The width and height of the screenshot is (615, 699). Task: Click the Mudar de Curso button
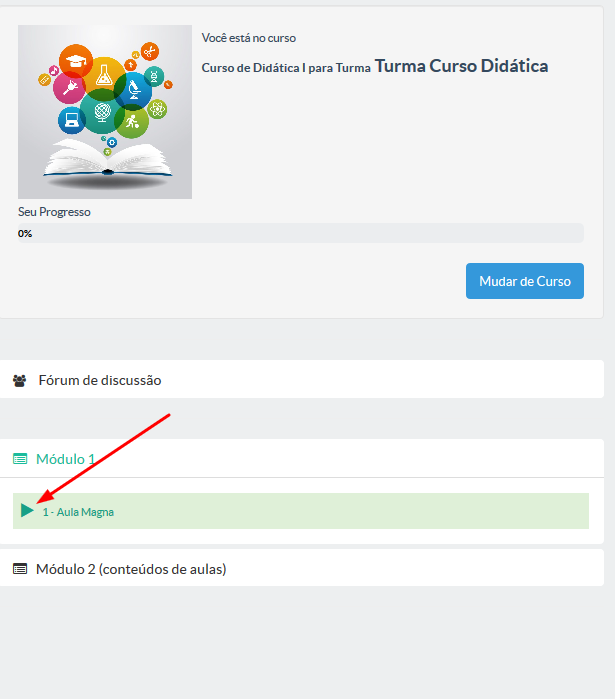(525, 281)
